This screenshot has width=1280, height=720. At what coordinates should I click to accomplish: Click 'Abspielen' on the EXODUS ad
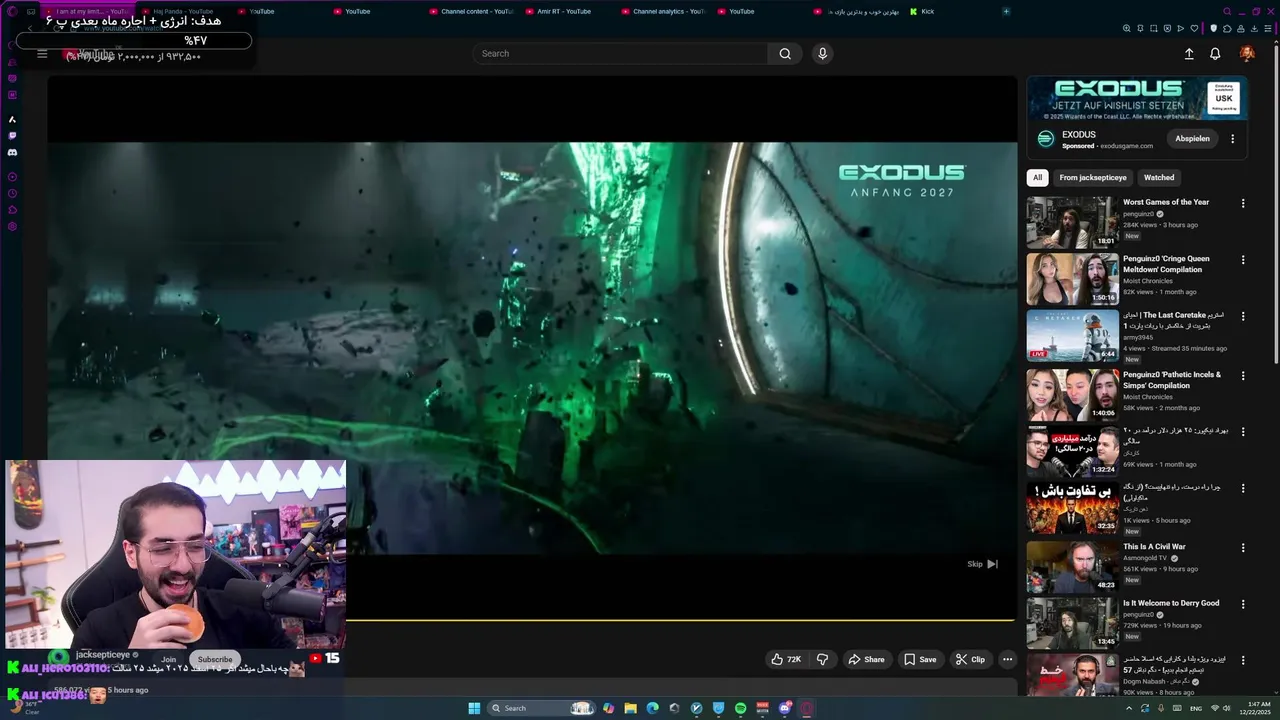pos(1192,139)
